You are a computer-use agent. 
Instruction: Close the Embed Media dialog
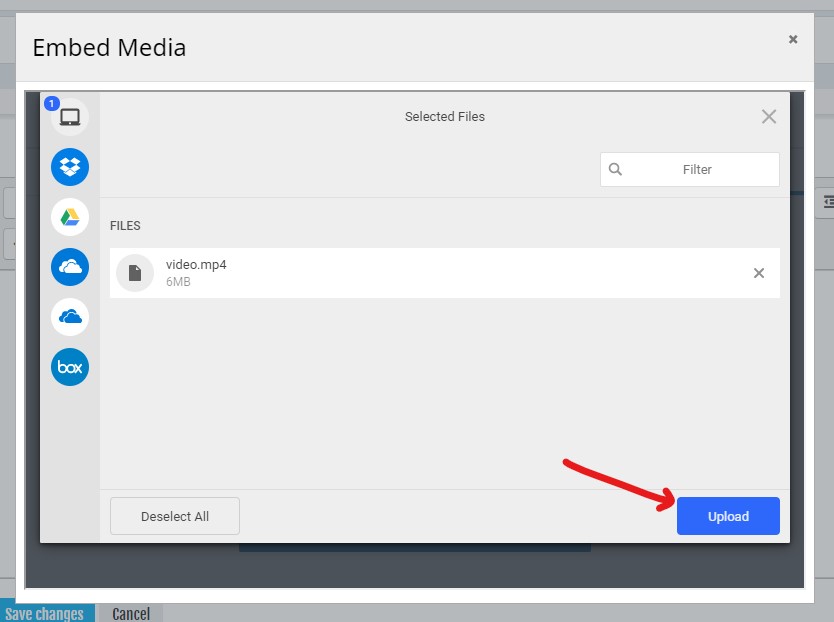[x=793, y=39]
